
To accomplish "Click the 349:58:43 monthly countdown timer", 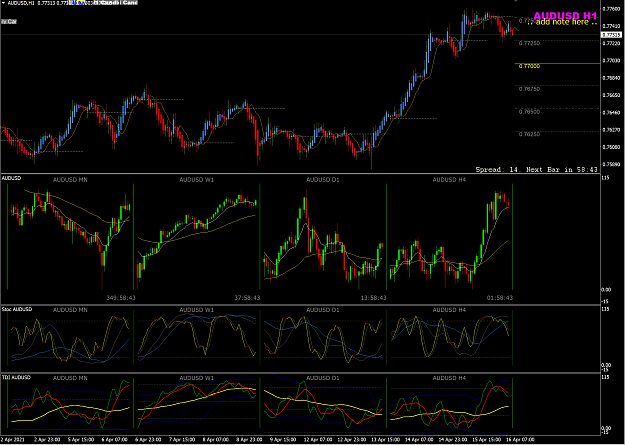I will [121, 298].
